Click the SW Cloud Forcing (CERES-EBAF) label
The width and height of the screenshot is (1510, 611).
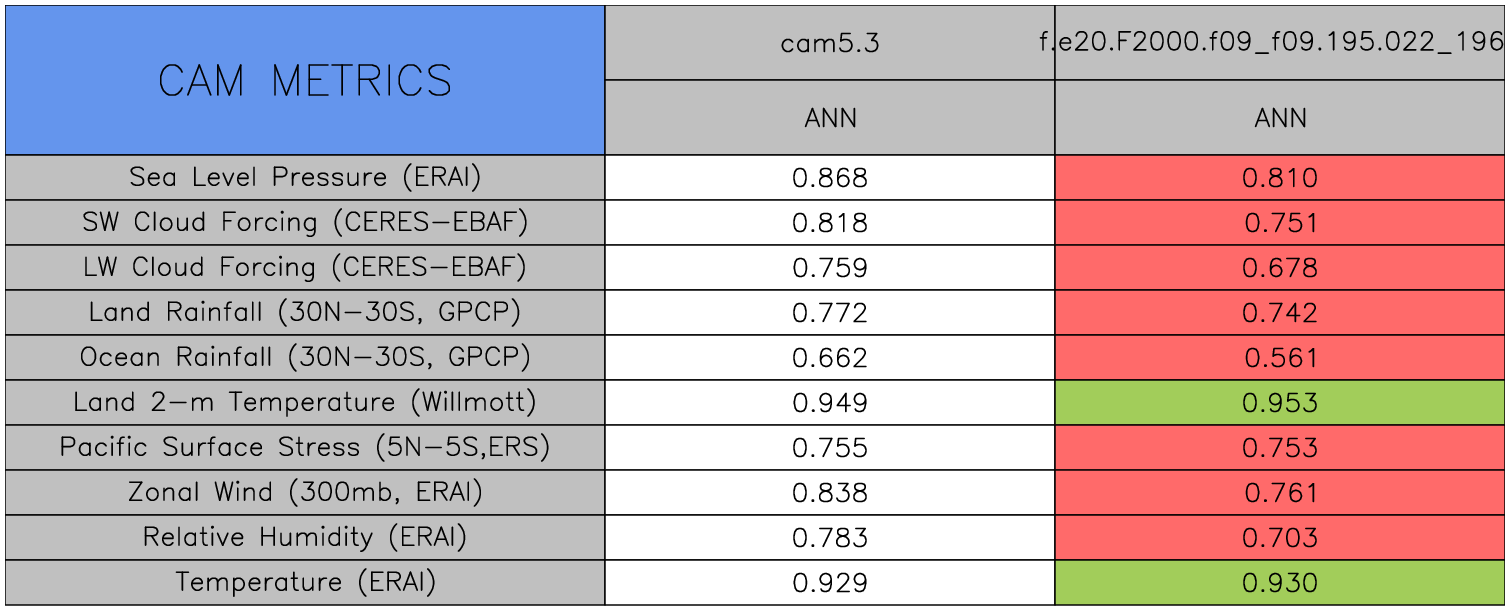(x=305, y=223)
